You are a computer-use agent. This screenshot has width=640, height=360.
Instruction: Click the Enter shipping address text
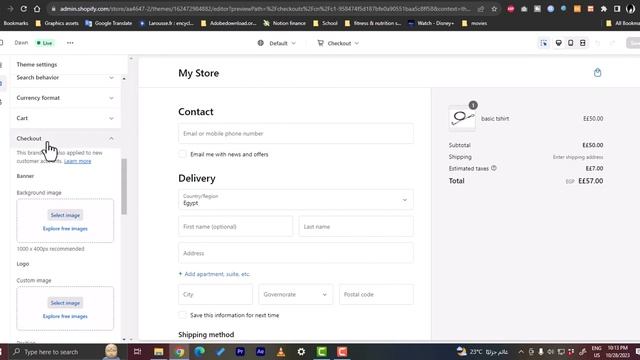click(x=578, y=157)
